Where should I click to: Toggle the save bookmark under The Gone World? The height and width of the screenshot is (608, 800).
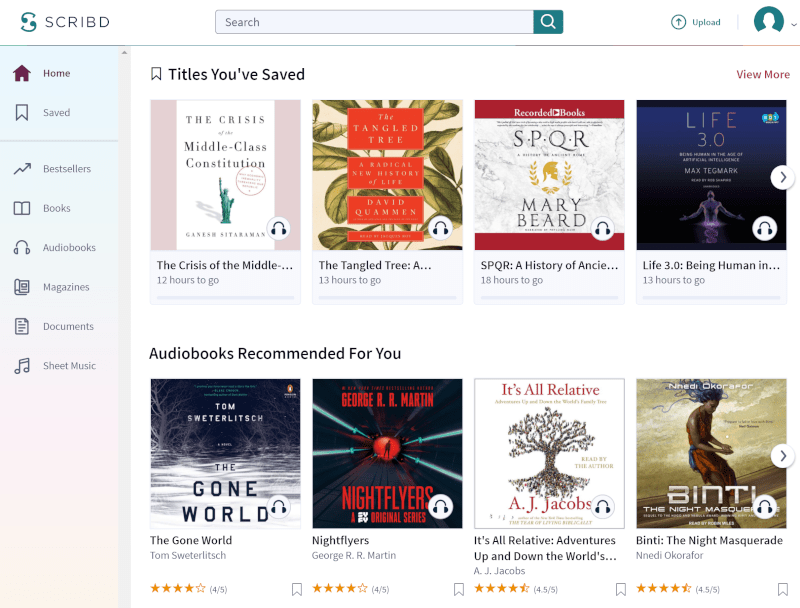297,590
